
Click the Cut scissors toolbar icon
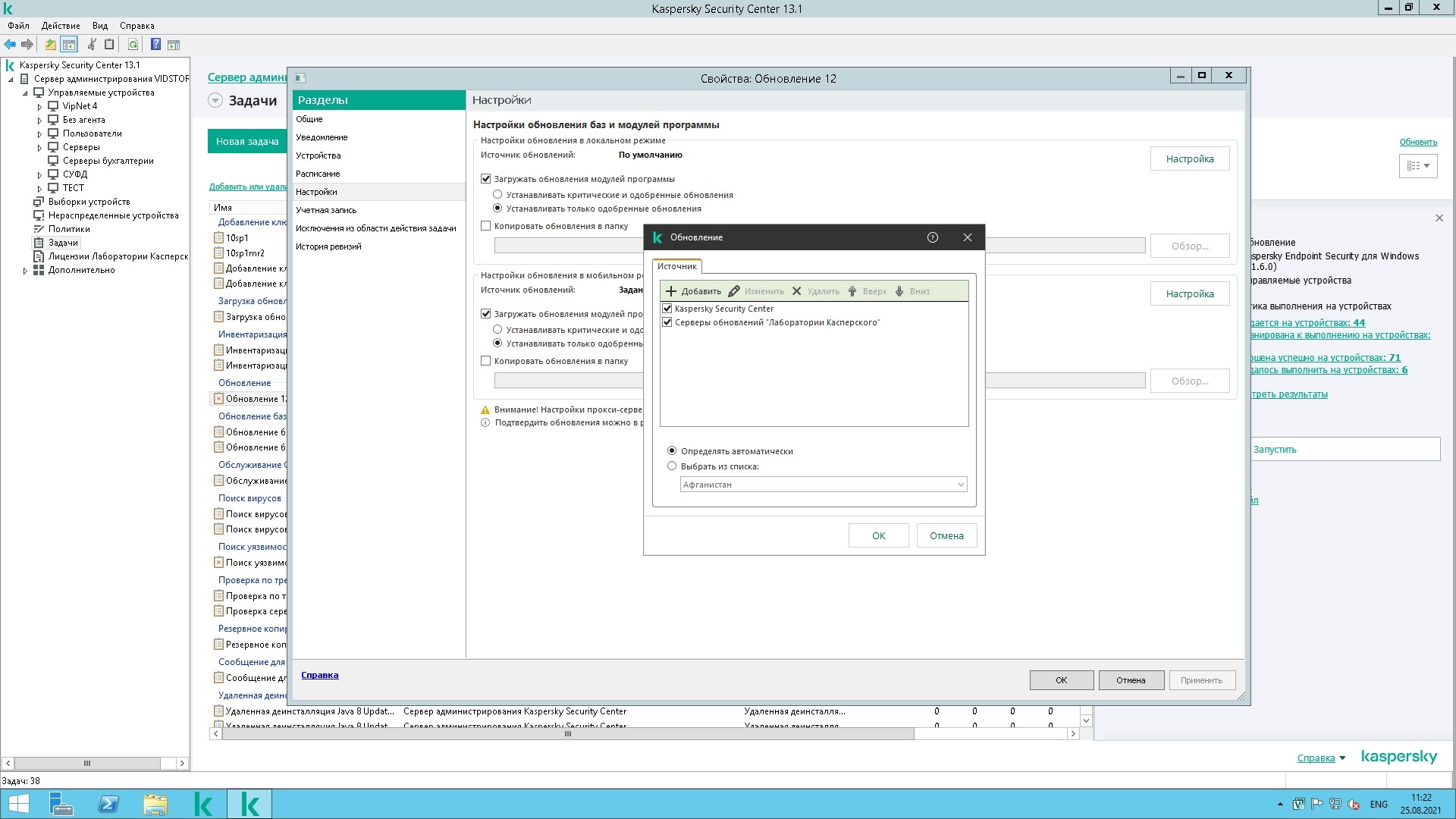(92, 45)
